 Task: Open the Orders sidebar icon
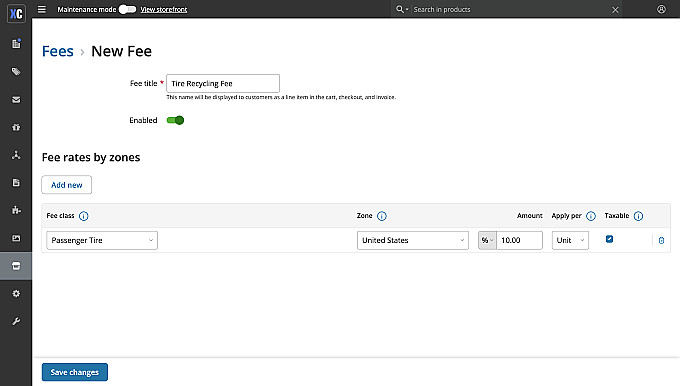point(16,43)
